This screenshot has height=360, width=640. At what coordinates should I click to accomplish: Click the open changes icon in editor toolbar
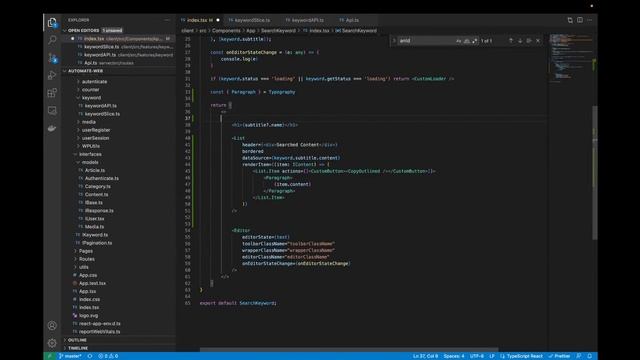pyautogui.click(x=570, y=20)
